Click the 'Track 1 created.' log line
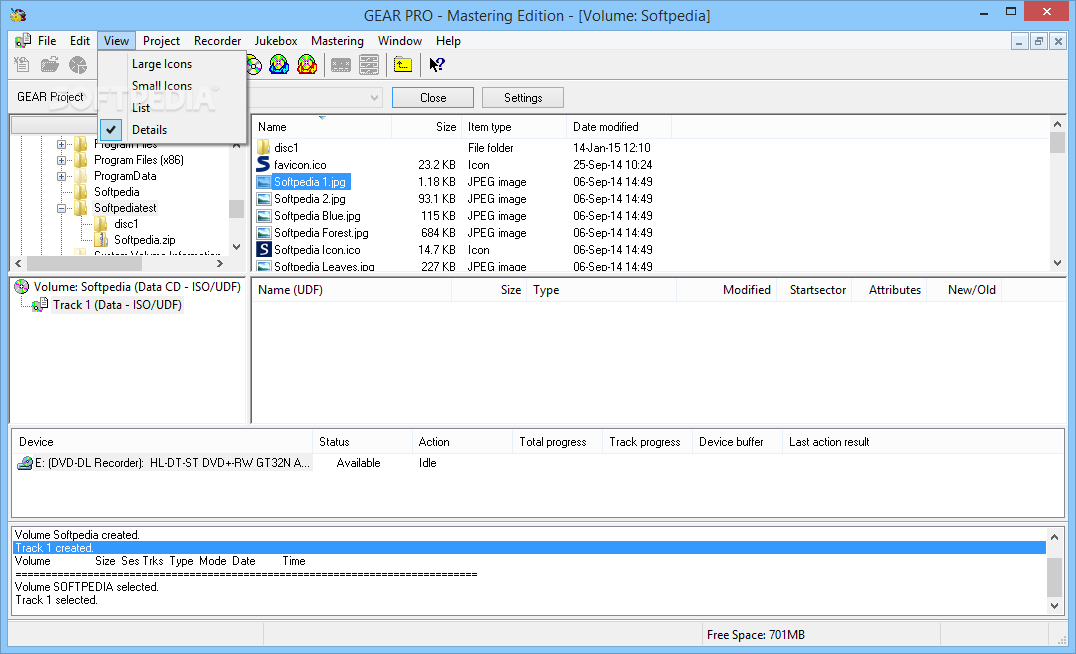The width and height of the screenshot is (1076, 654). (x=529, y=548)
